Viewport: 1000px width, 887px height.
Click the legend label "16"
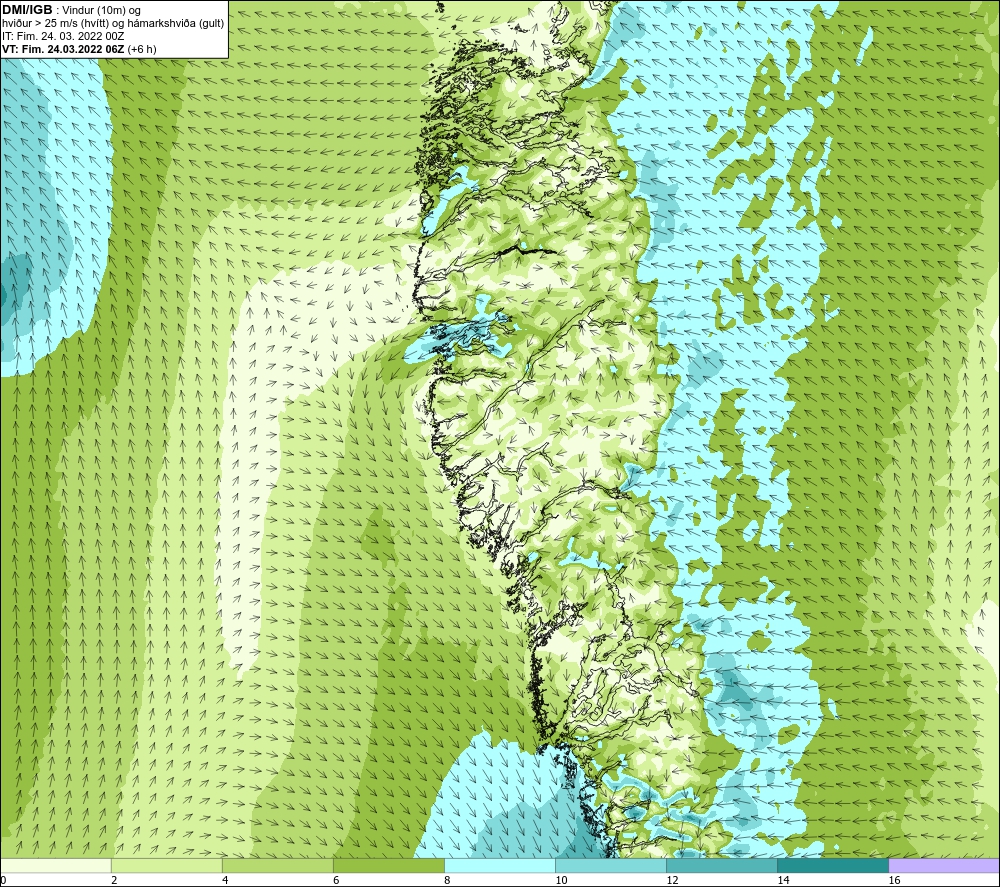[x=894, y=881]
